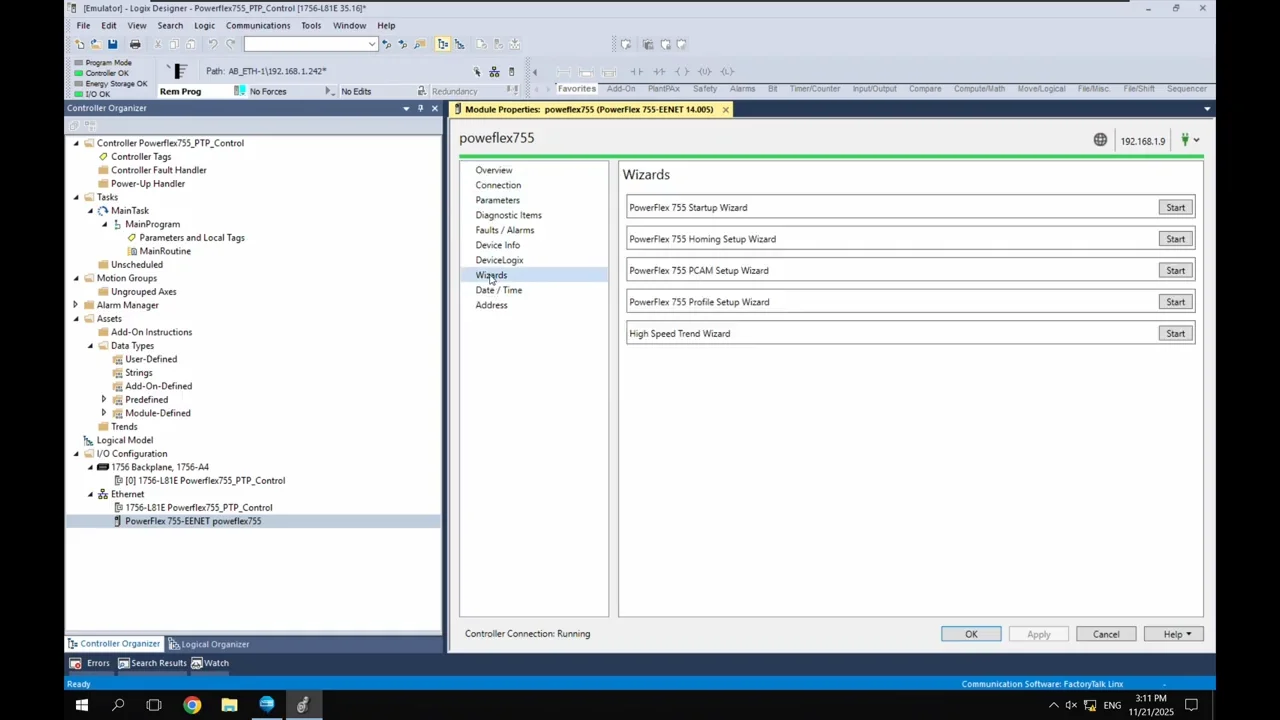Click the globe icon beside IP address
The height and width of the screenshot is (720, 1280).
click(x=1100, y=140)
